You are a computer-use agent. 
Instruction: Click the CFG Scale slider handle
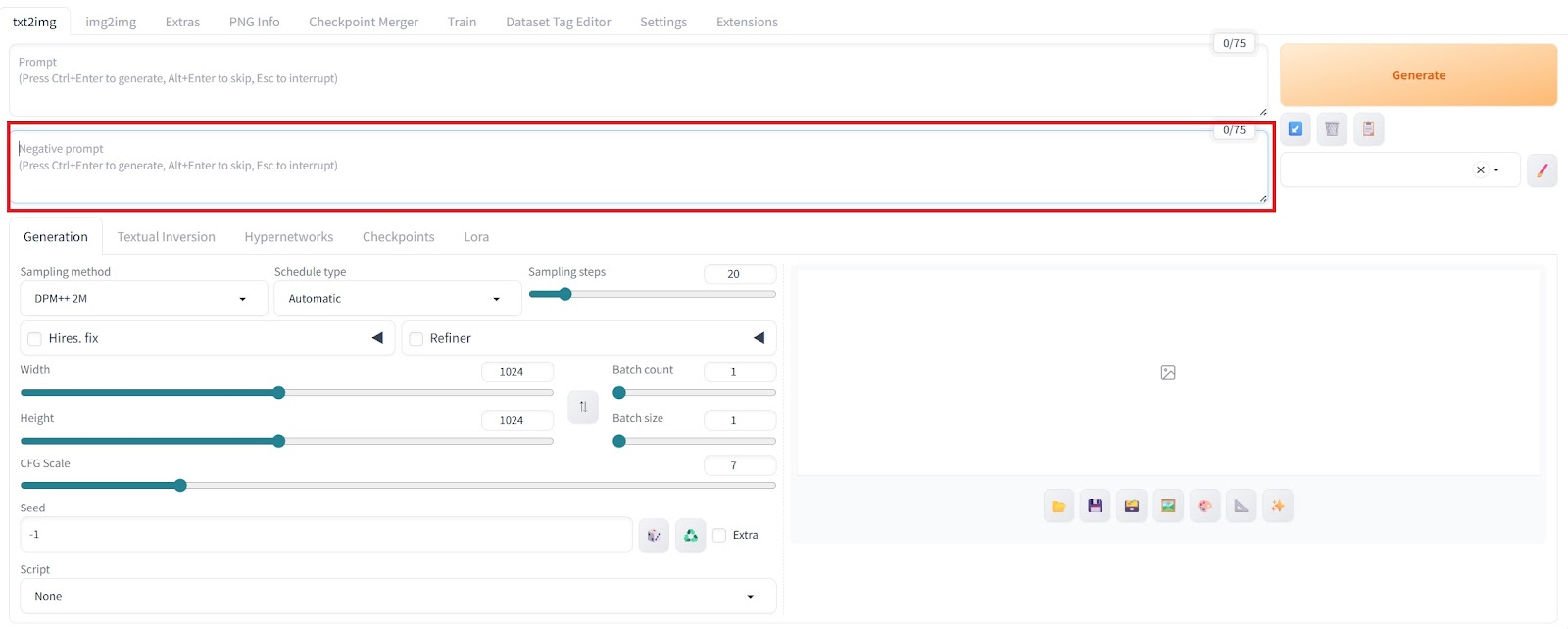(180, 486)
